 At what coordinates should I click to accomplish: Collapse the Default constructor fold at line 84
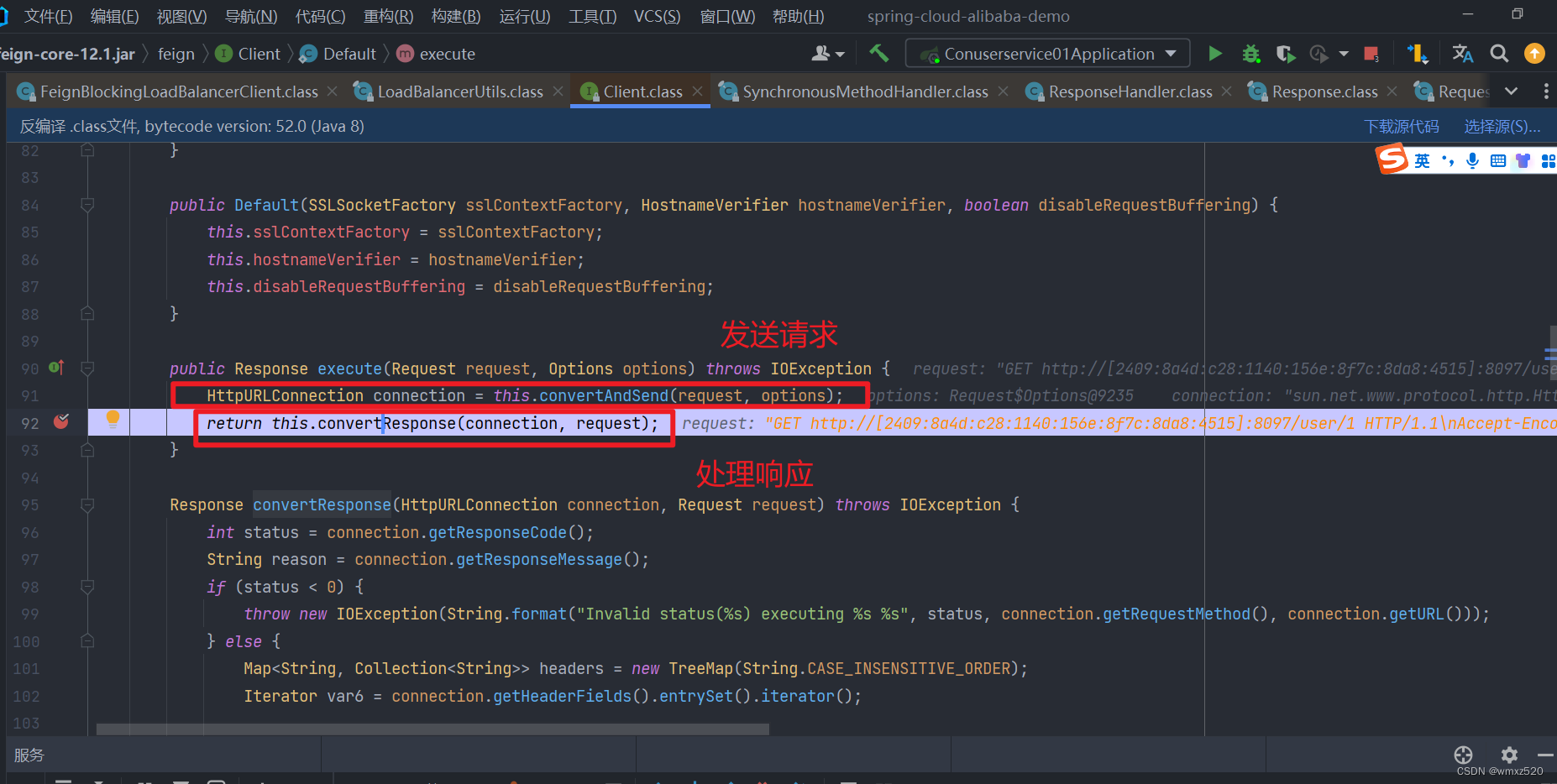87,204
